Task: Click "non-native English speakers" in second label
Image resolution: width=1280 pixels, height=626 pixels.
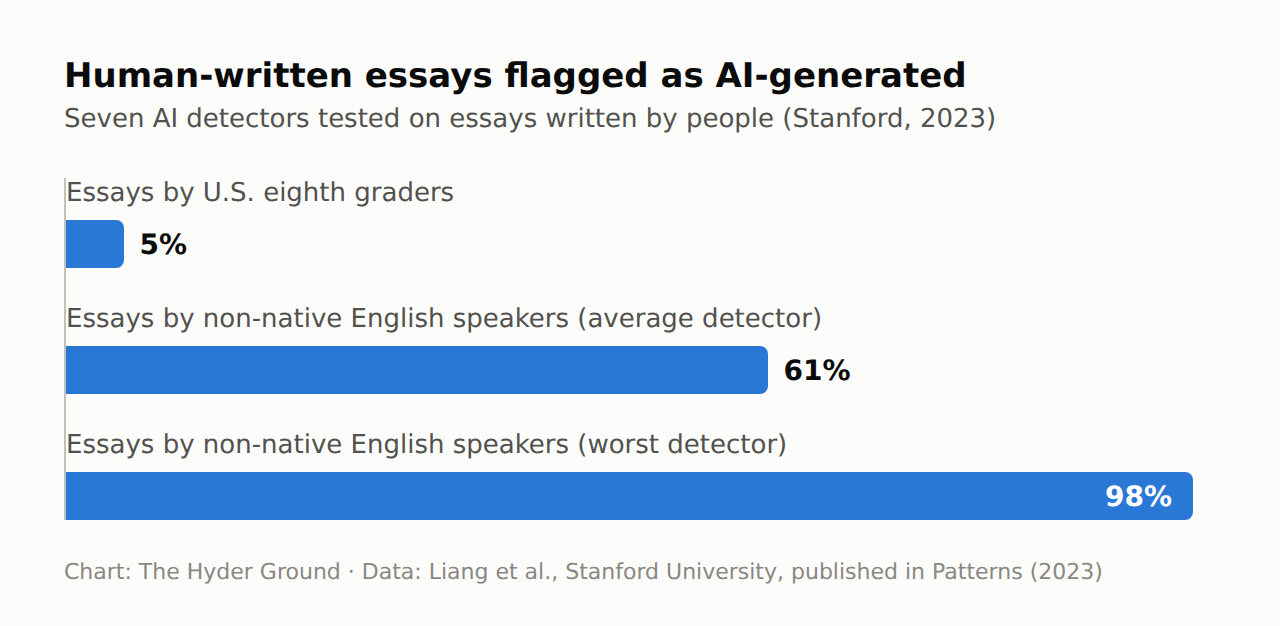Action: [x=387, y=318]
